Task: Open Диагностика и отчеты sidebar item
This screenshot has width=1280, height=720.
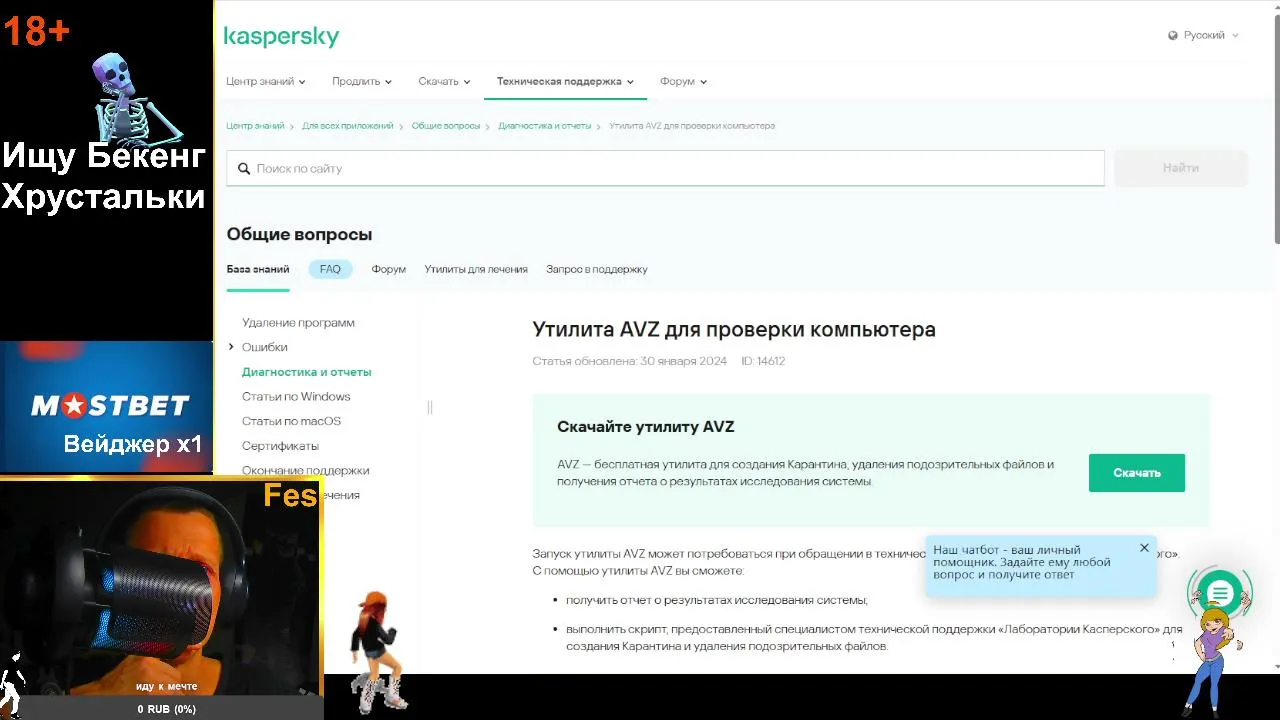Action: 307,372
